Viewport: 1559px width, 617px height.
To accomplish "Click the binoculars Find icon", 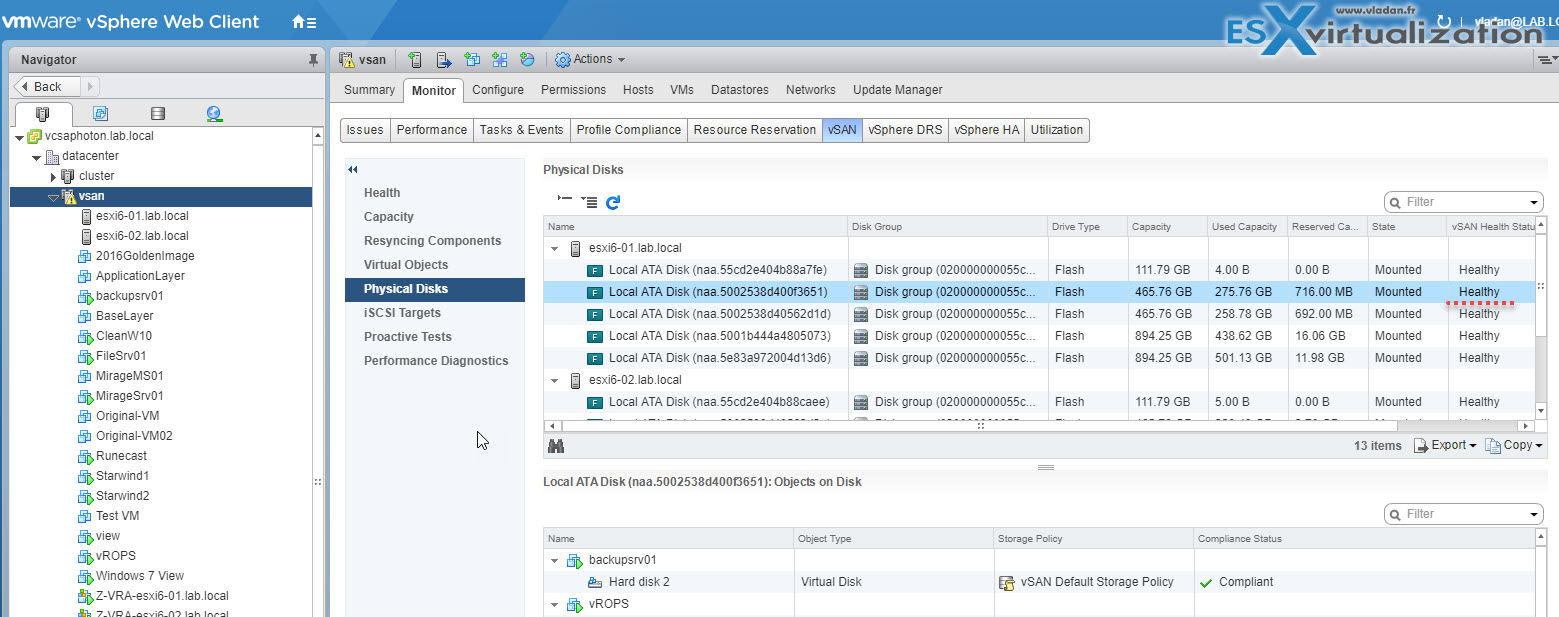I will click(556, 446).
